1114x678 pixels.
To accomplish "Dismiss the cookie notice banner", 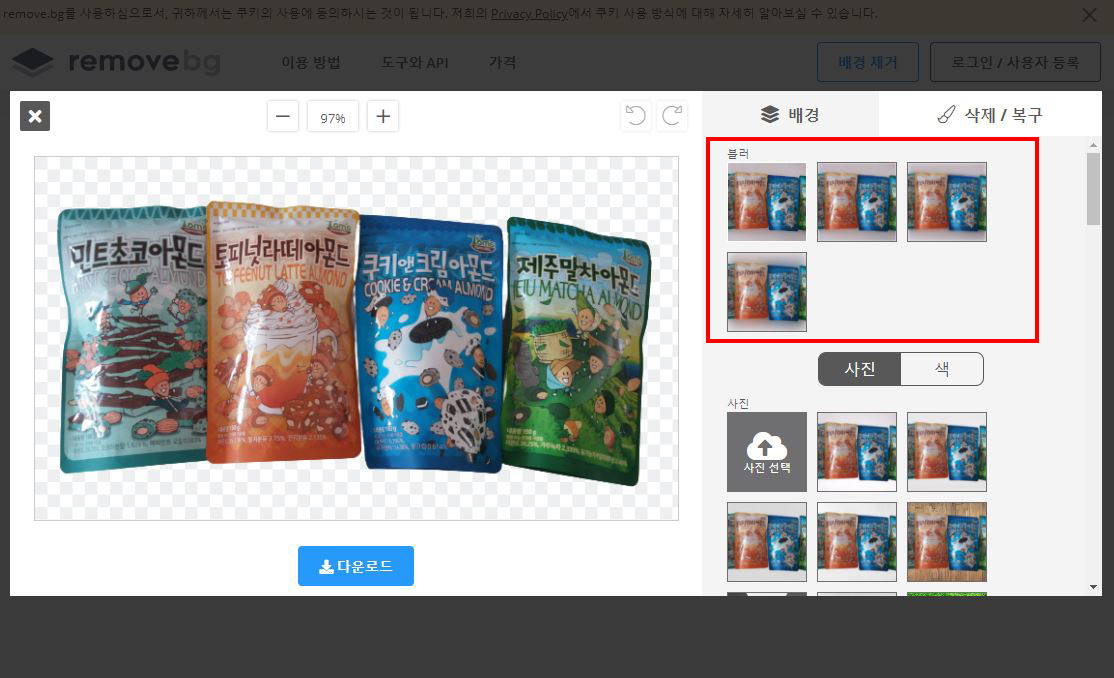I will [x=1088, y=15].
